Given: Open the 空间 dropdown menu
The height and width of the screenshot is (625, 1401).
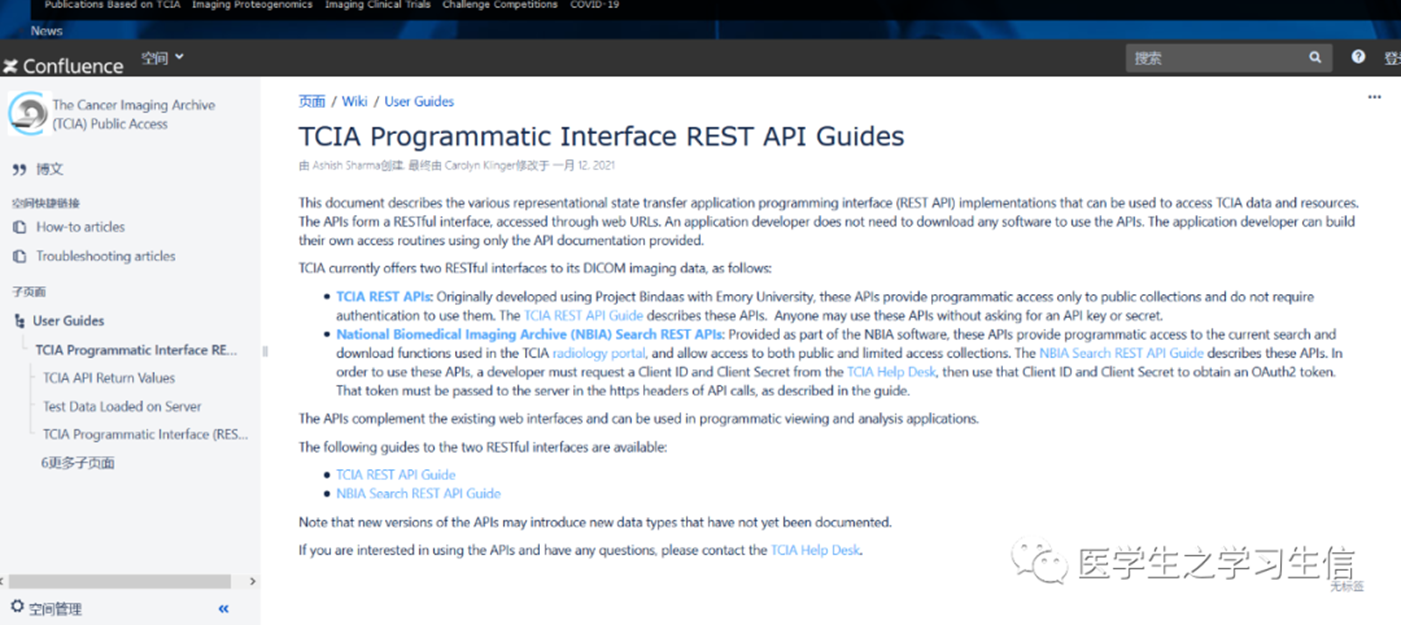Looking at the screenshot, I should 162,58.
